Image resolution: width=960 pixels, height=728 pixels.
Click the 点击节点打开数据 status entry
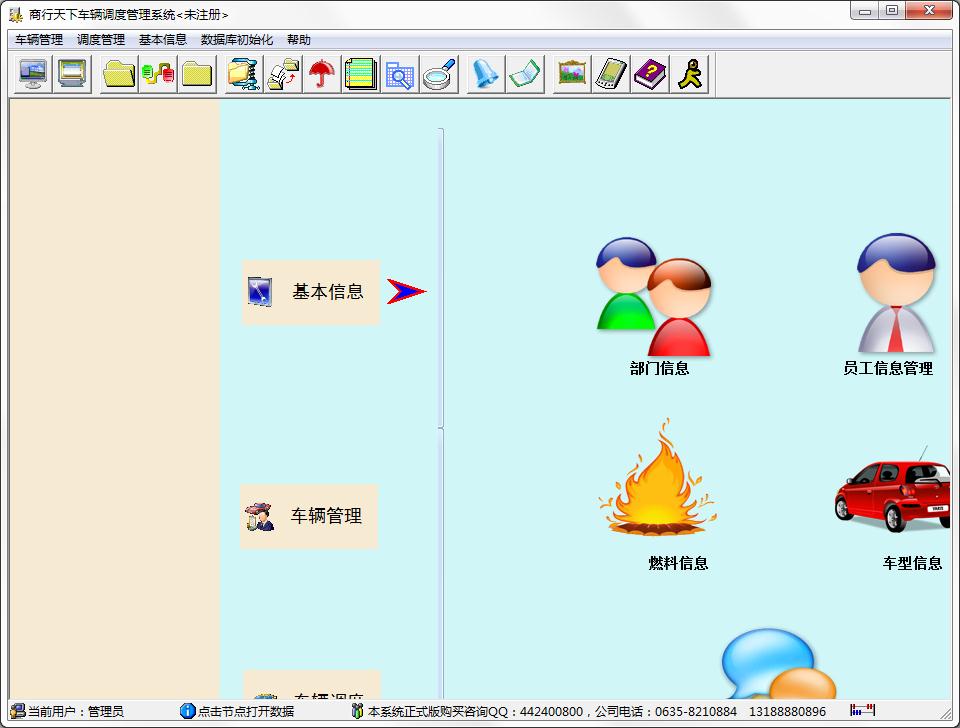click(246, 711)
